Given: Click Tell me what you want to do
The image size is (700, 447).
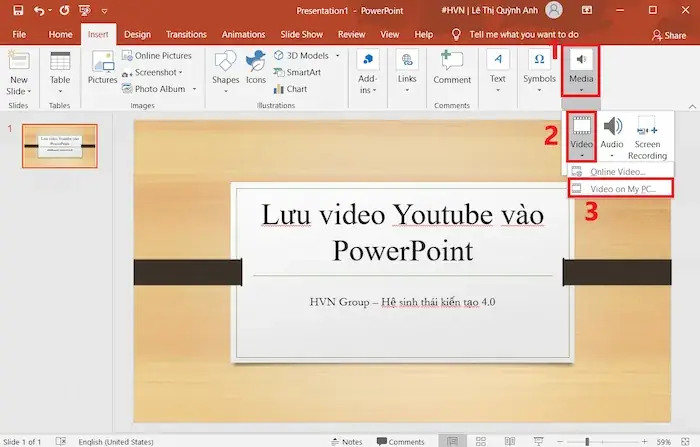Looking at the screenshot, I should coord(523,34).
